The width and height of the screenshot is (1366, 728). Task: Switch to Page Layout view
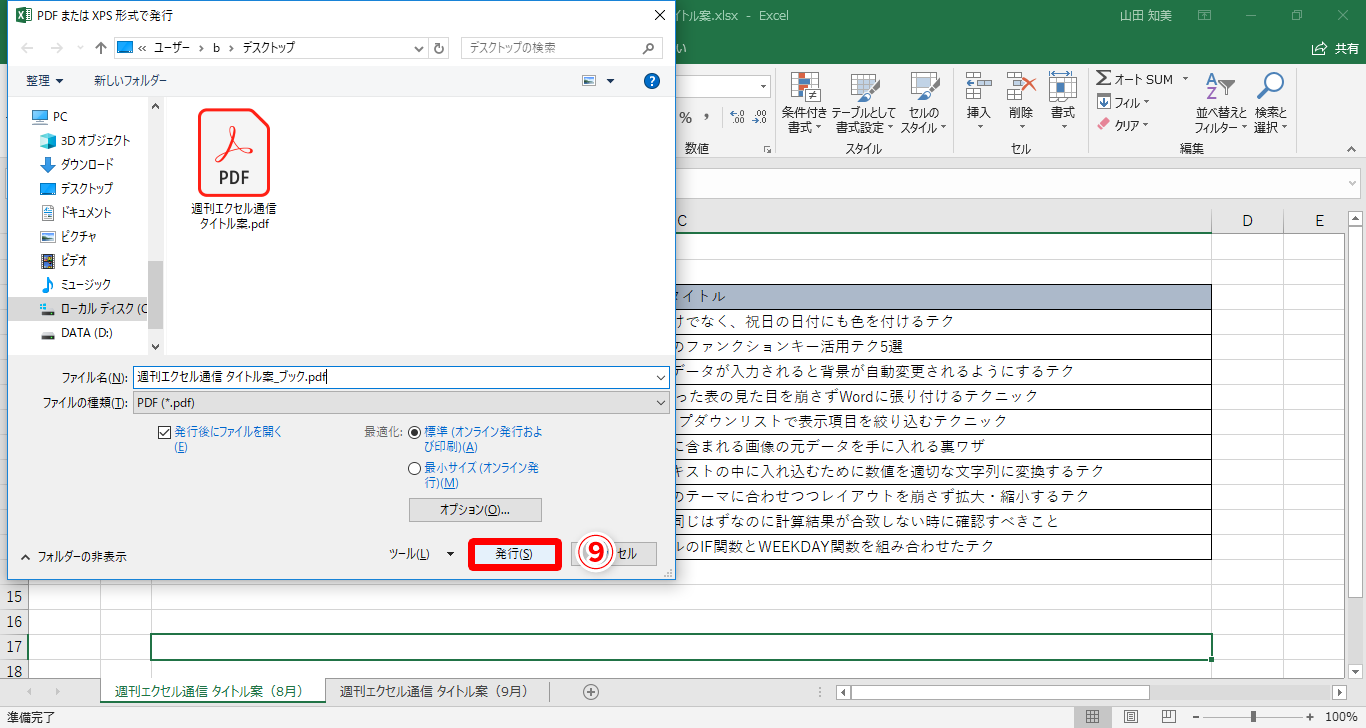coord(1130,717)
